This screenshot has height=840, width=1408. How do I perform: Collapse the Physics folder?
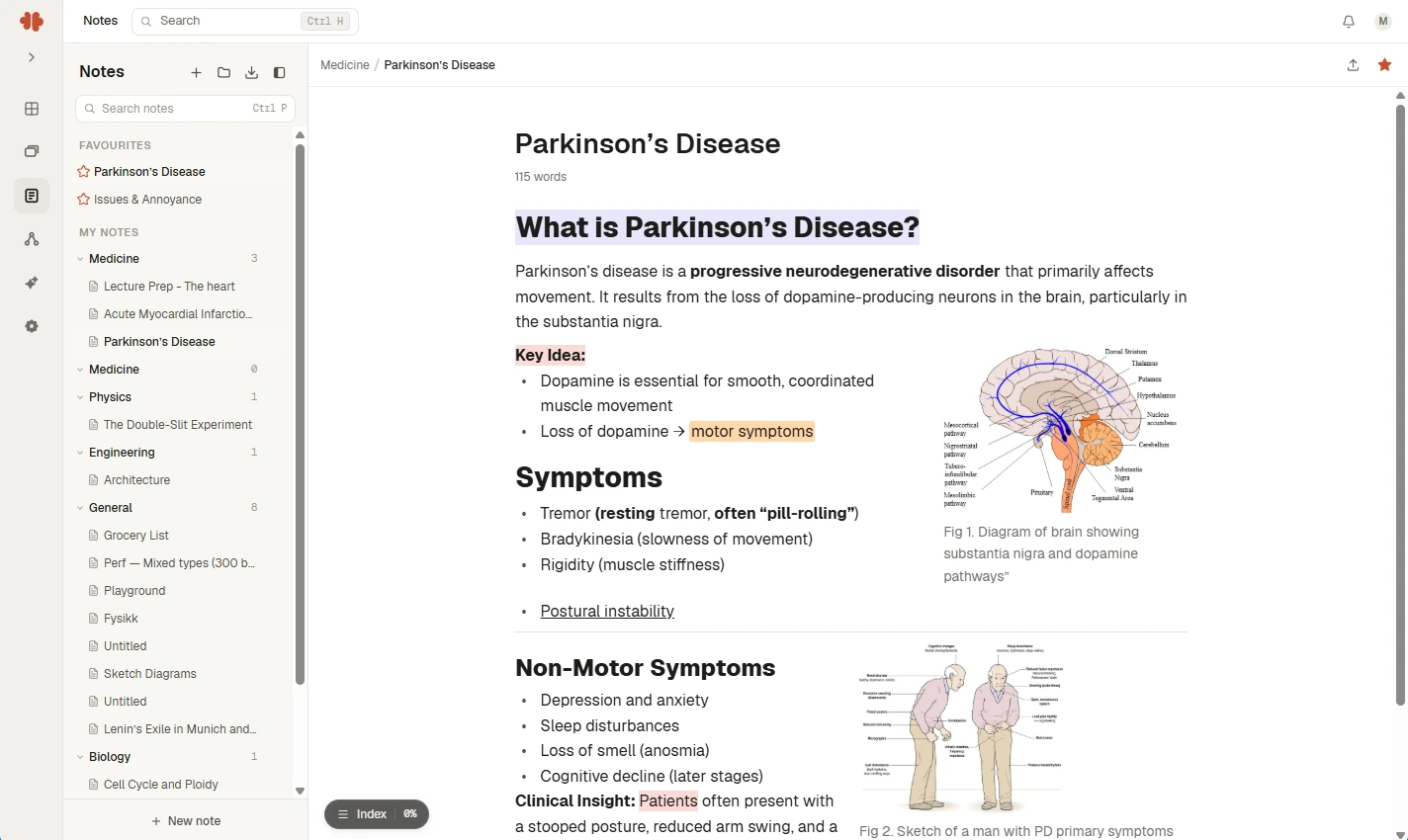[x=80, y=397]
